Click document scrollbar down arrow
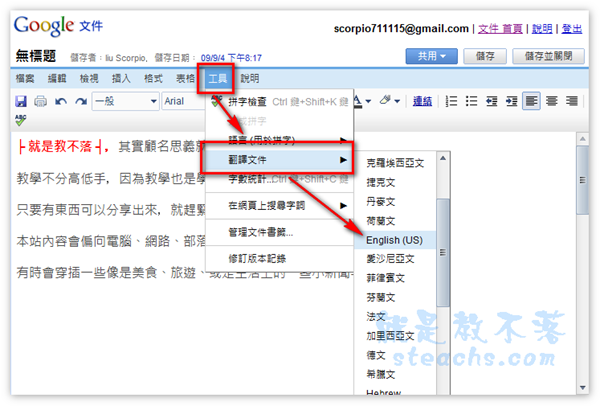 click(582, 388)
